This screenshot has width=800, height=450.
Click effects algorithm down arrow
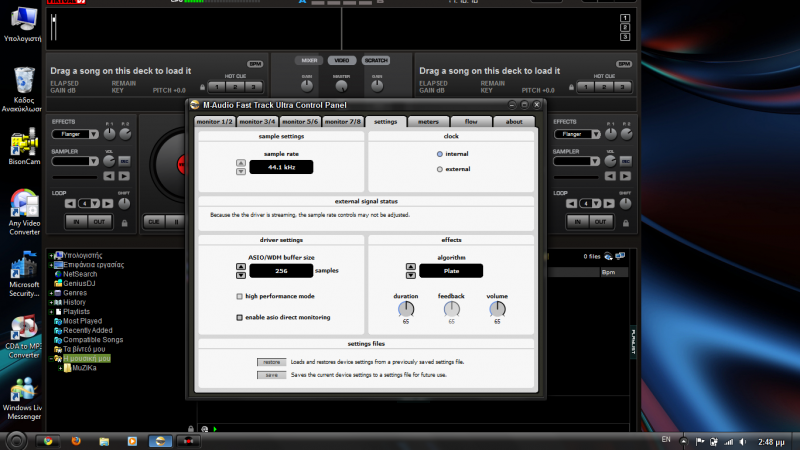tap(411, 275)
